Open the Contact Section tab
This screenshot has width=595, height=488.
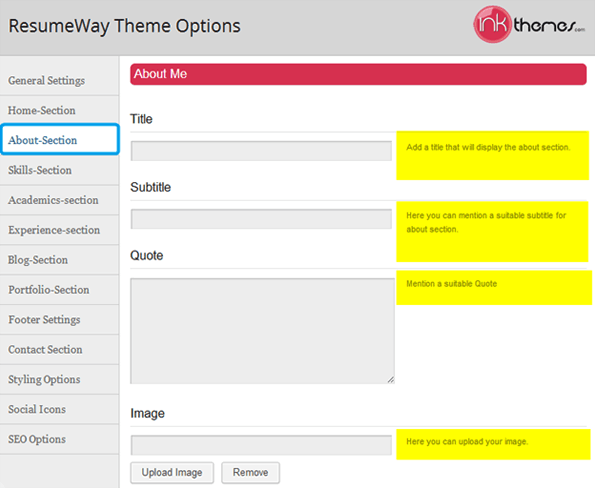point(60,349)
